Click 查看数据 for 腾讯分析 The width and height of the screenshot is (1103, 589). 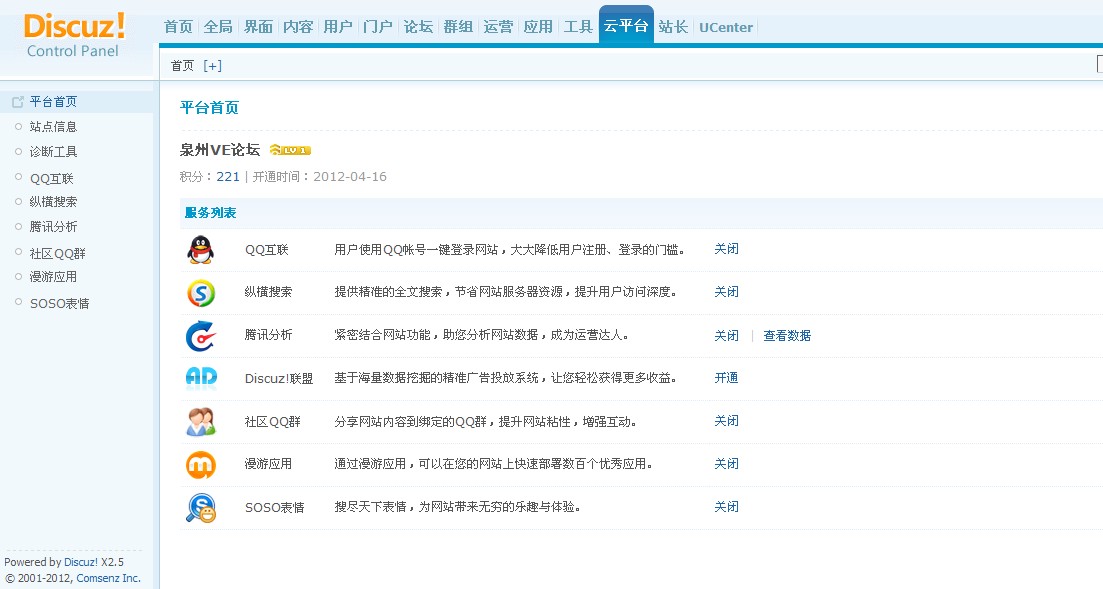pos(787,336)
